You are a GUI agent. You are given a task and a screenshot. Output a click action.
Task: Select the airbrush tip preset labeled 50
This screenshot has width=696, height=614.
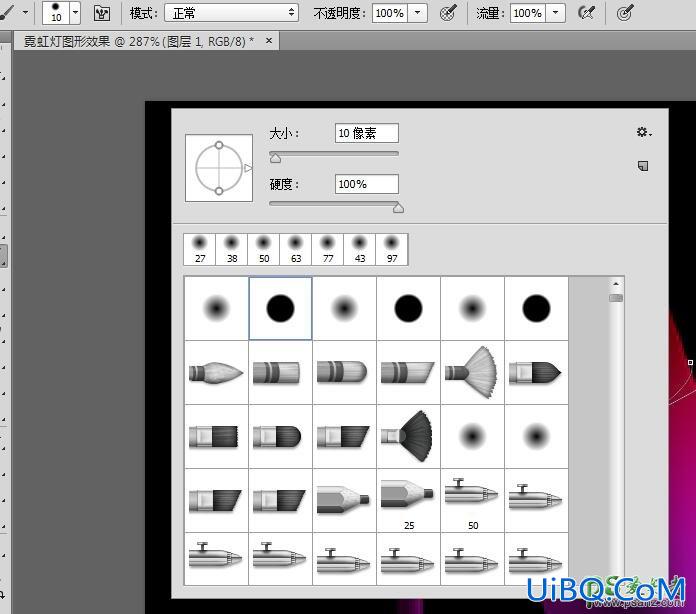pos(472,500)
